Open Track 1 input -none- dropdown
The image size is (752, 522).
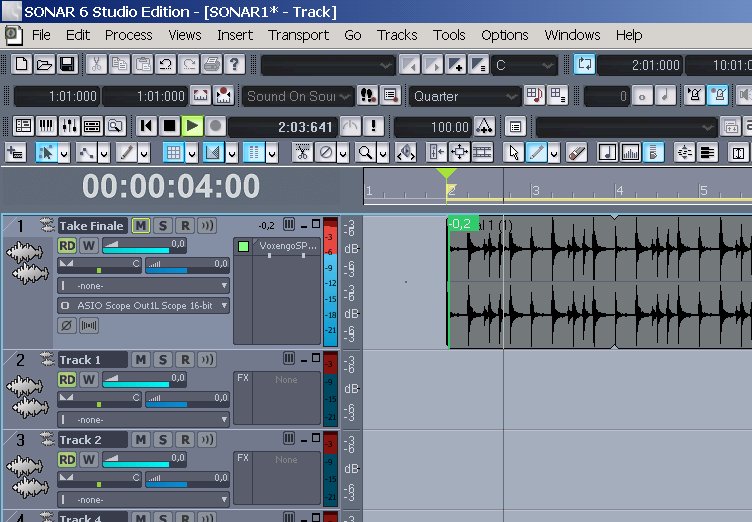point(143,420)
